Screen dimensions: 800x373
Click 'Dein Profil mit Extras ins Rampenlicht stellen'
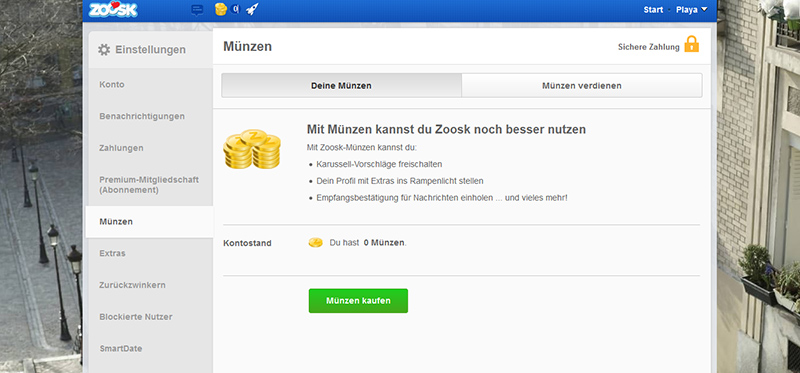399,181
